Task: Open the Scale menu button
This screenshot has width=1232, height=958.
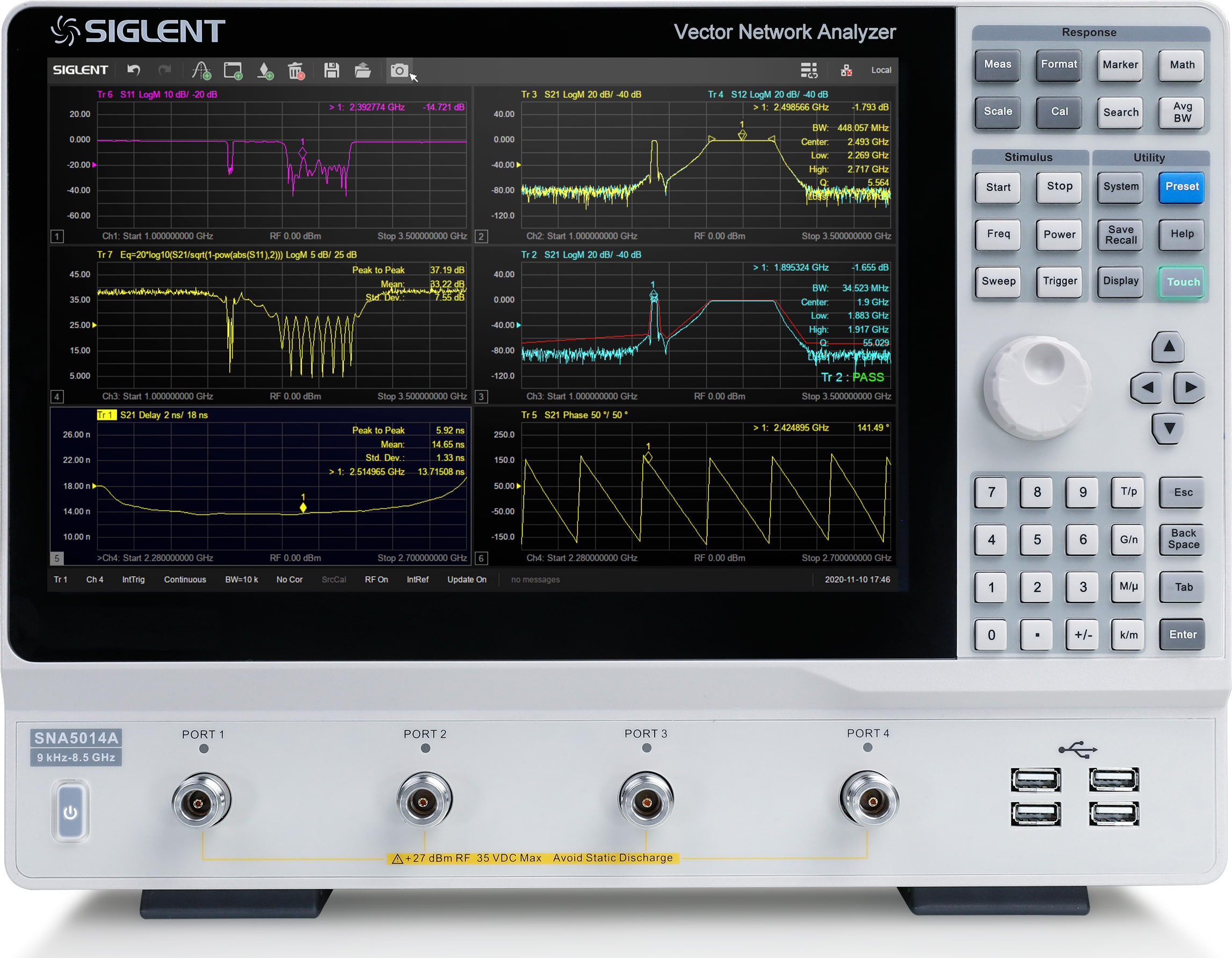Action: (997, 112)
